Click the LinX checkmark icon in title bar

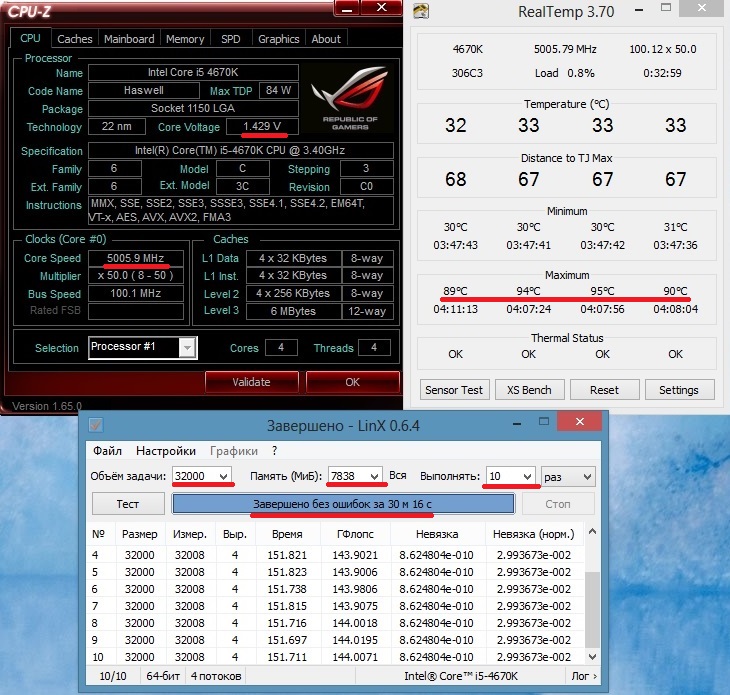point(96,425)
